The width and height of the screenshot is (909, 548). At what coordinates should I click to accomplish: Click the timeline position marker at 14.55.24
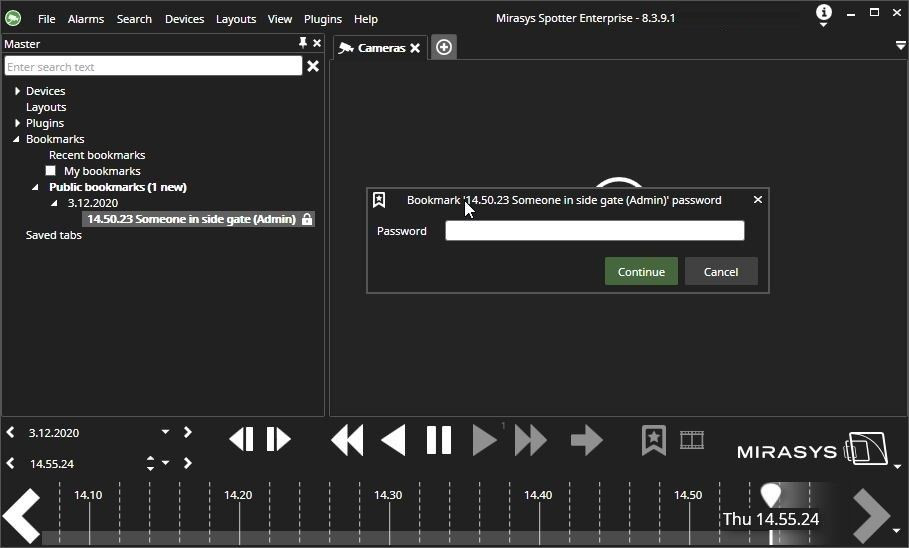(x=770, y=495)
